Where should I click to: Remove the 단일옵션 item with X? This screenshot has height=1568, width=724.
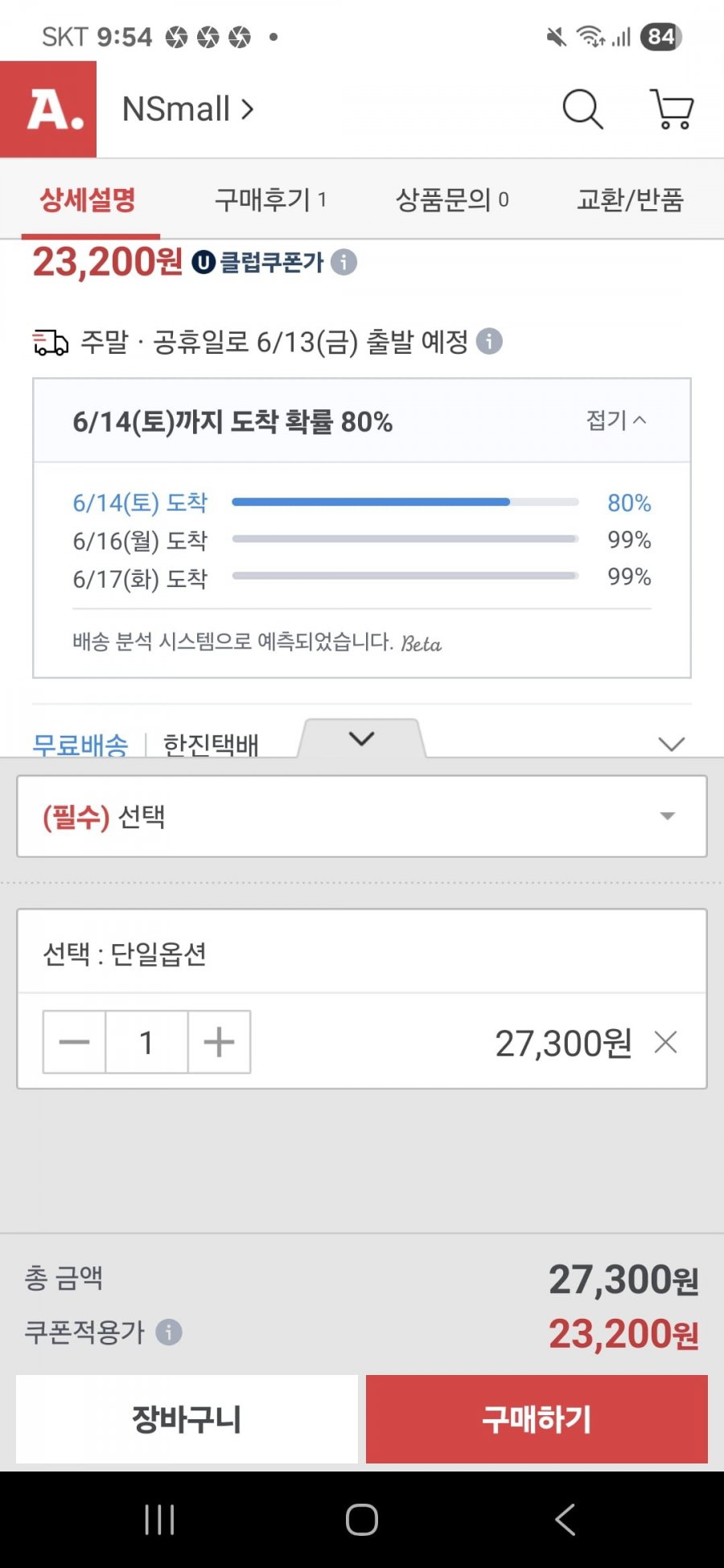[x=666, y=1042]
